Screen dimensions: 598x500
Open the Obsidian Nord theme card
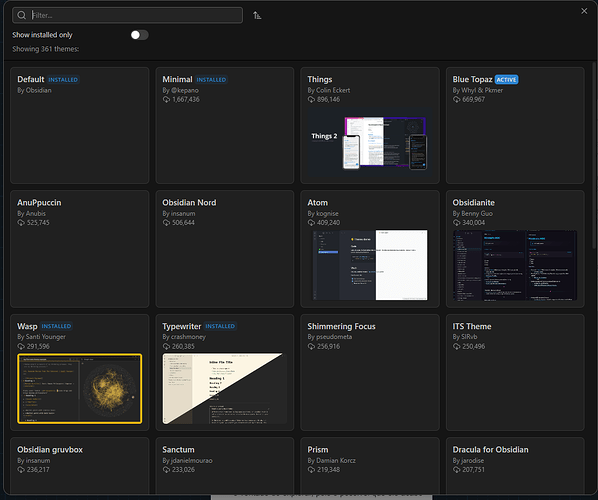point(225,249)
